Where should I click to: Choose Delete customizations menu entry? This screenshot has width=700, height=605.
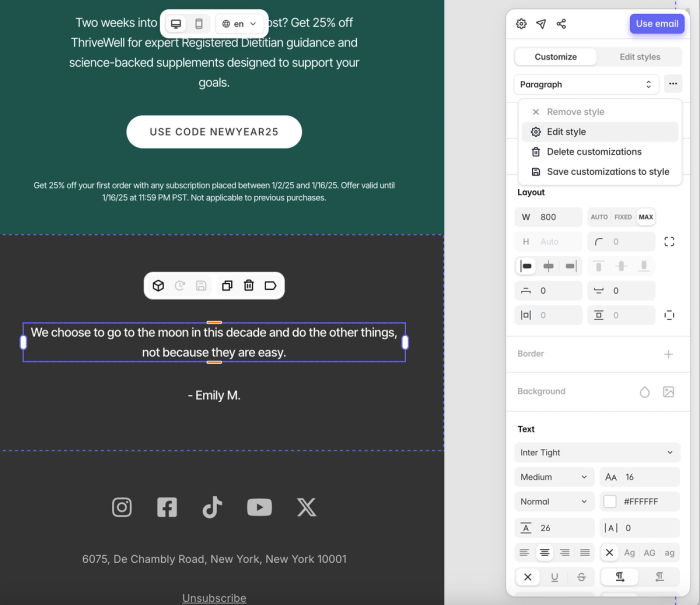coord(600,152)
